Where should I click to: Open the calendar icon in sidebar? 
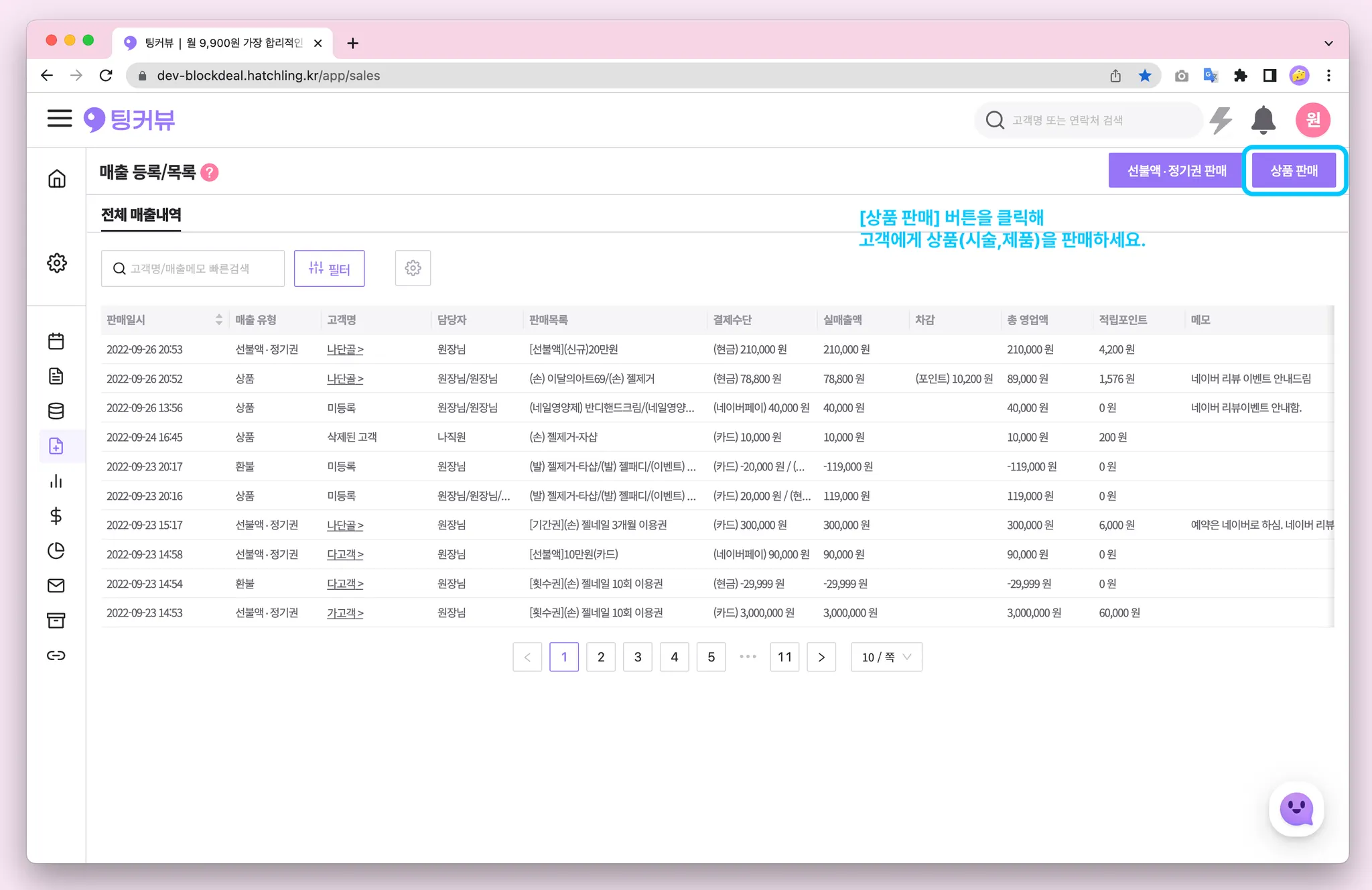click(x=56, y=341)
